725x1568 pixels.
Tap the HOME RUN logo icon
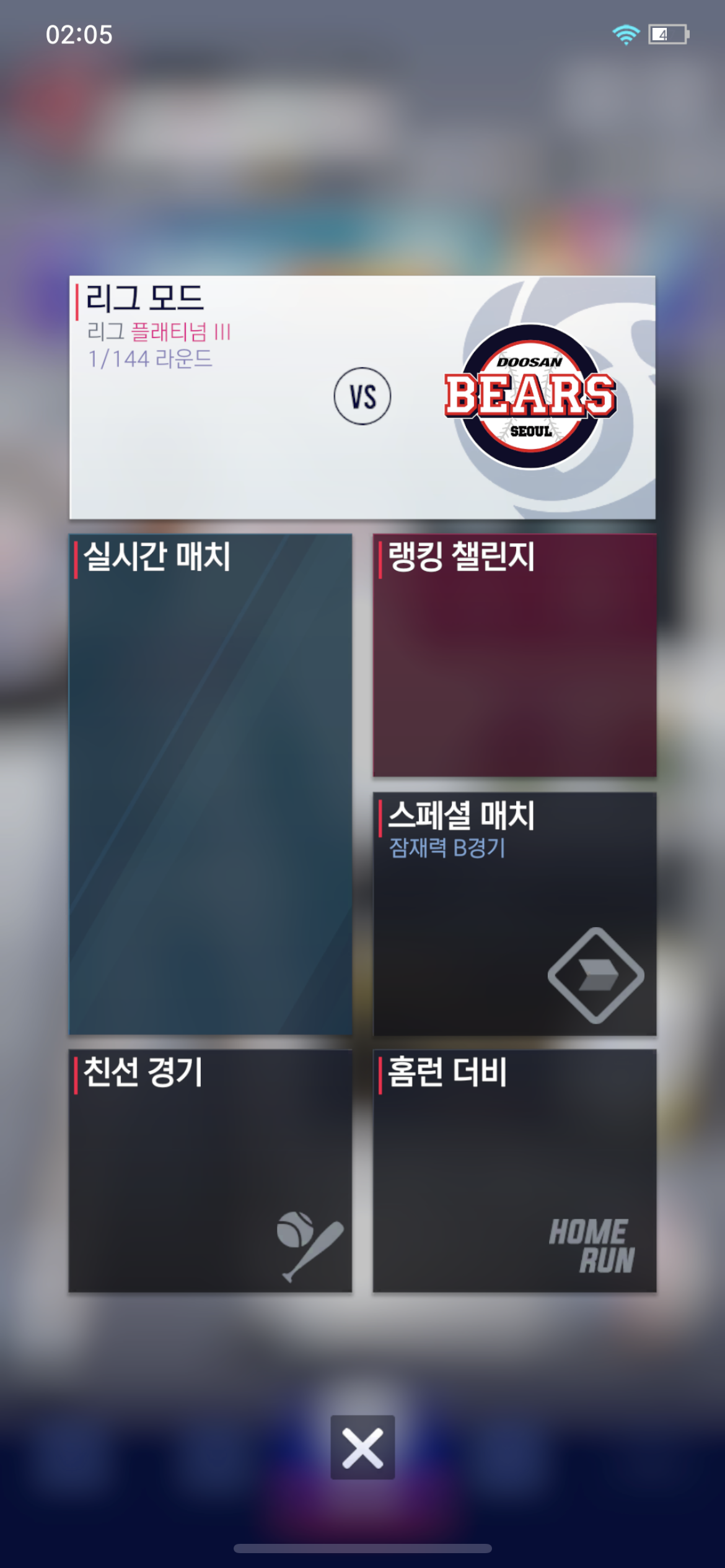point(592,1246)
